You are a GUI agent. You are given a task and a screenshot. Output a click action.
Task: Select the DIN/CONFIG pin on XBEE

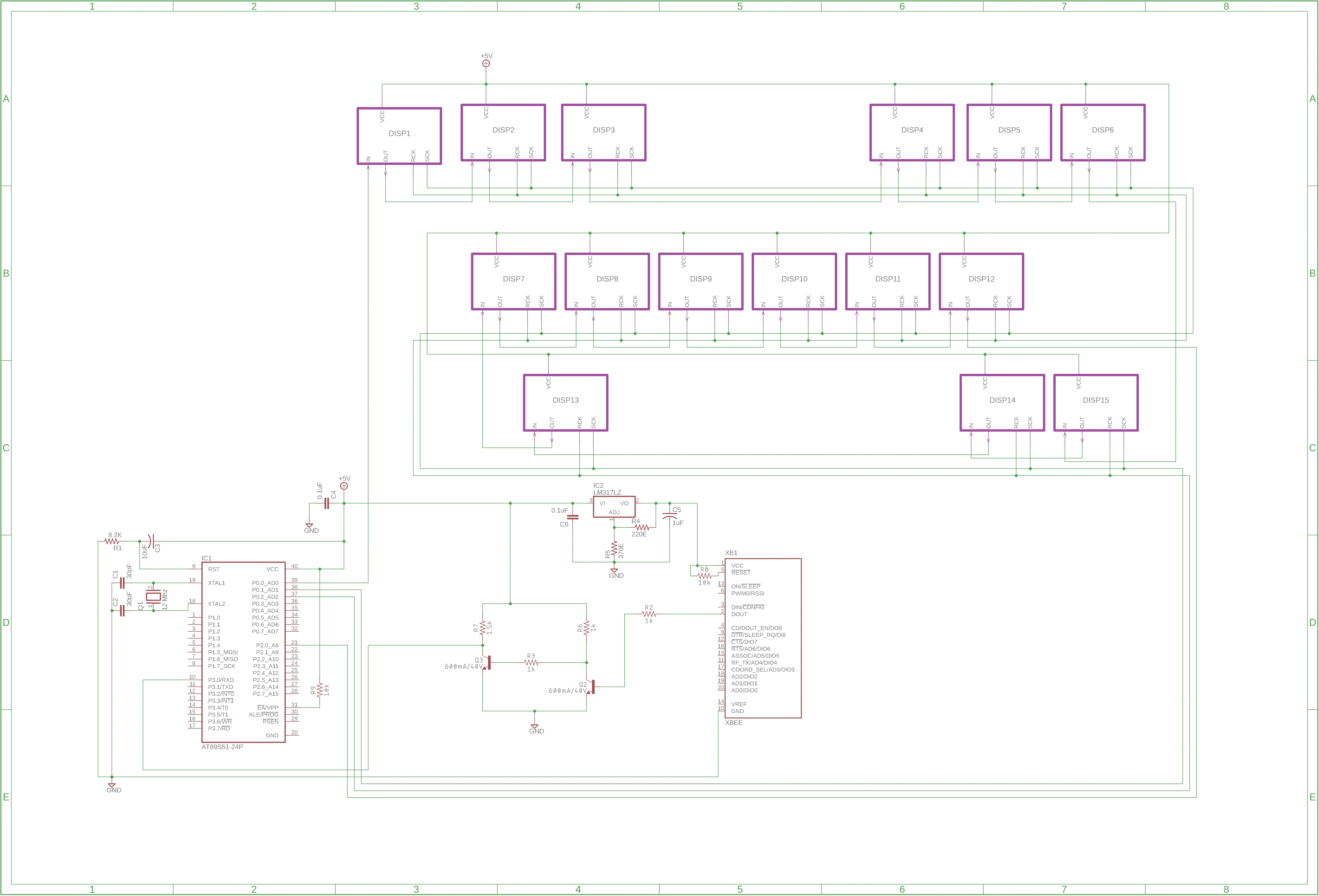[x=748, y=607]
